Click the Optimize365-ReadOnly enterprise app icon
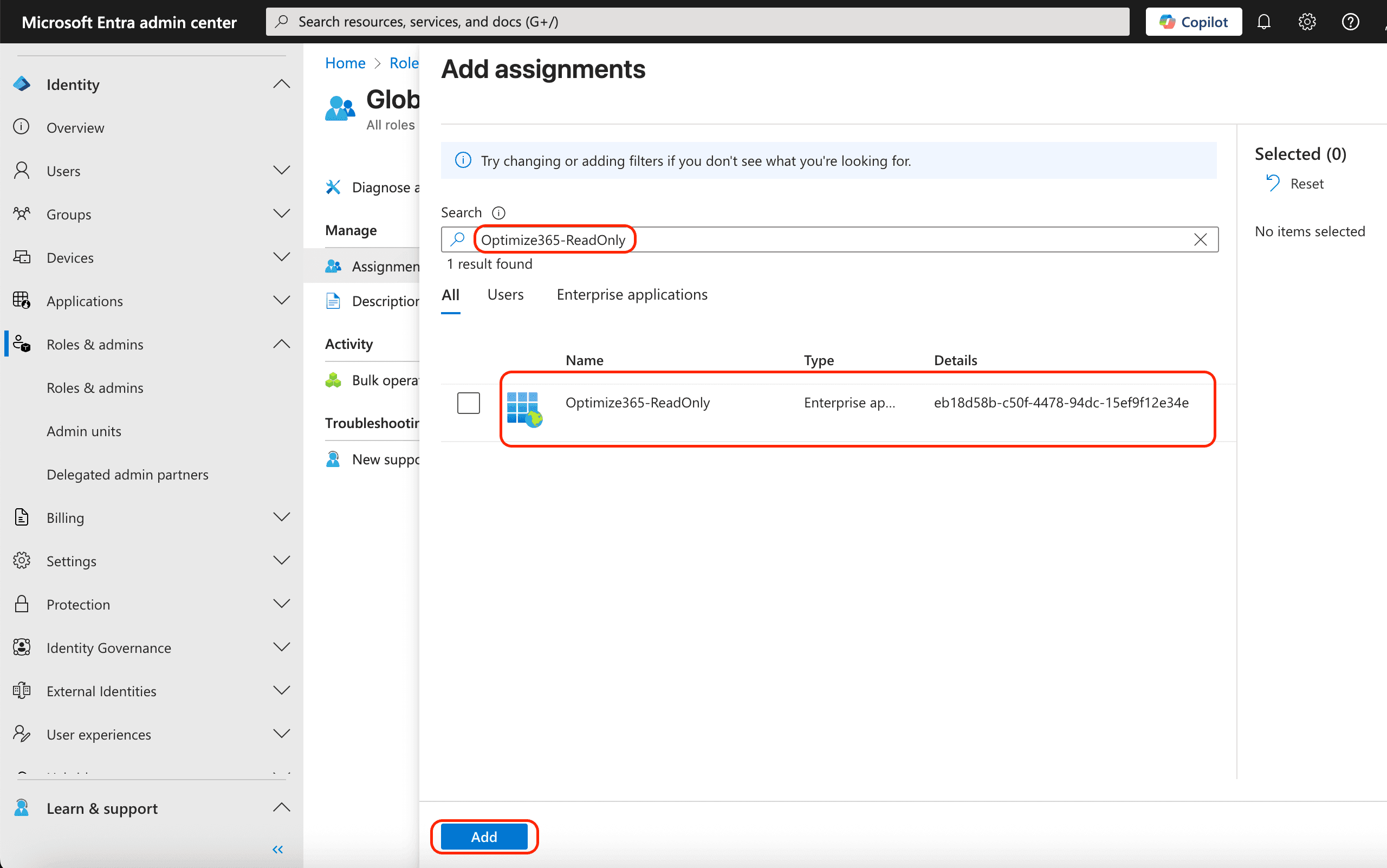1387x868 pixels. [524, 409]
